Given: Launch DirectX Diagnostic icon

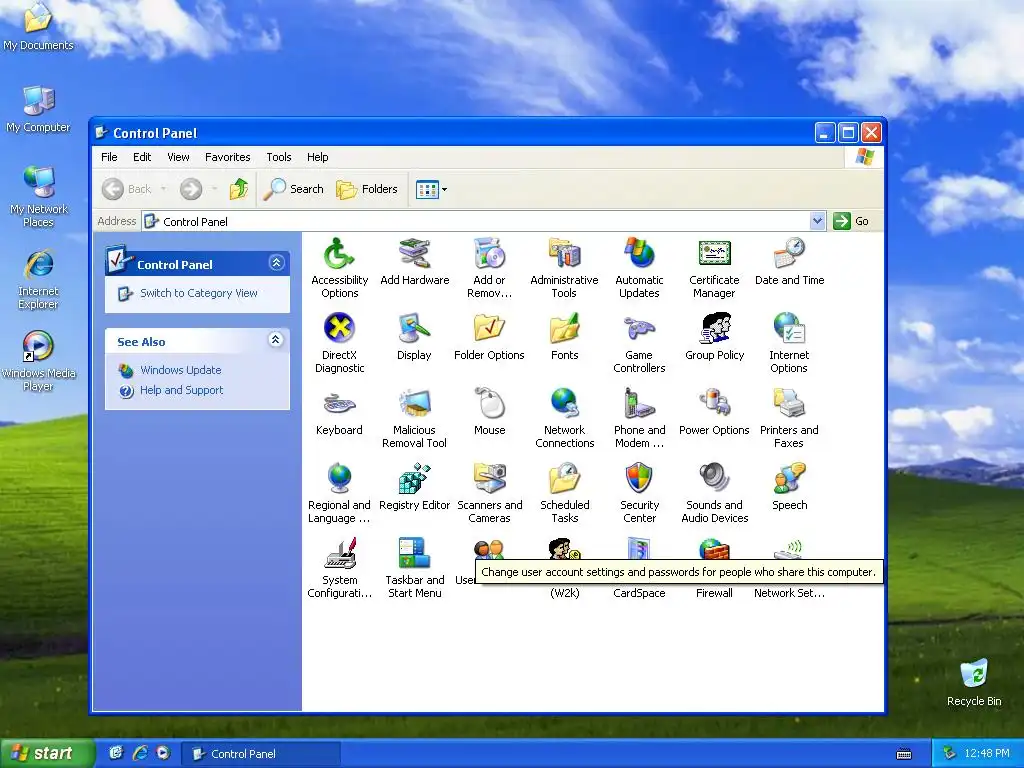Looking at the screenshot, I should tap(339, 328).
